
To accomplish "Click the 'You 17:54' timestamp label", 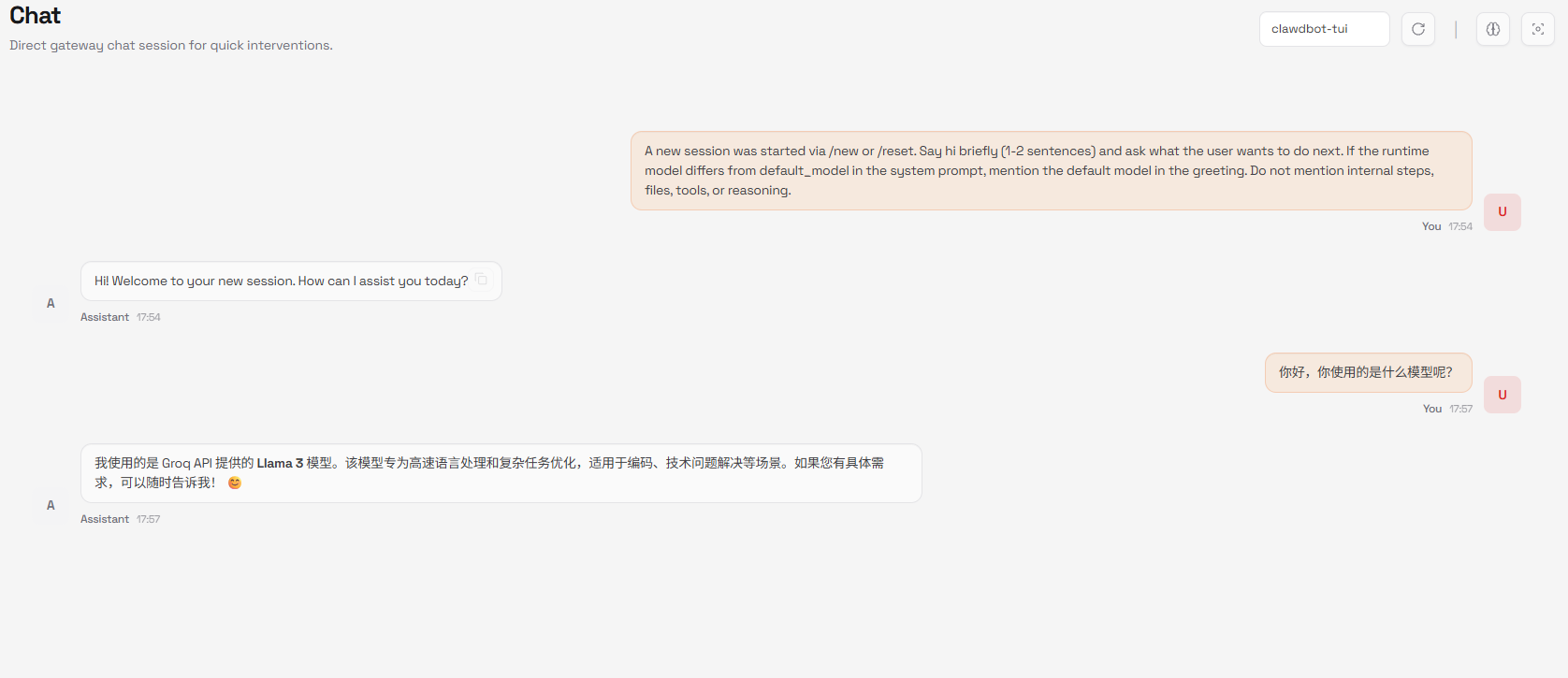I will (1447, 226).
